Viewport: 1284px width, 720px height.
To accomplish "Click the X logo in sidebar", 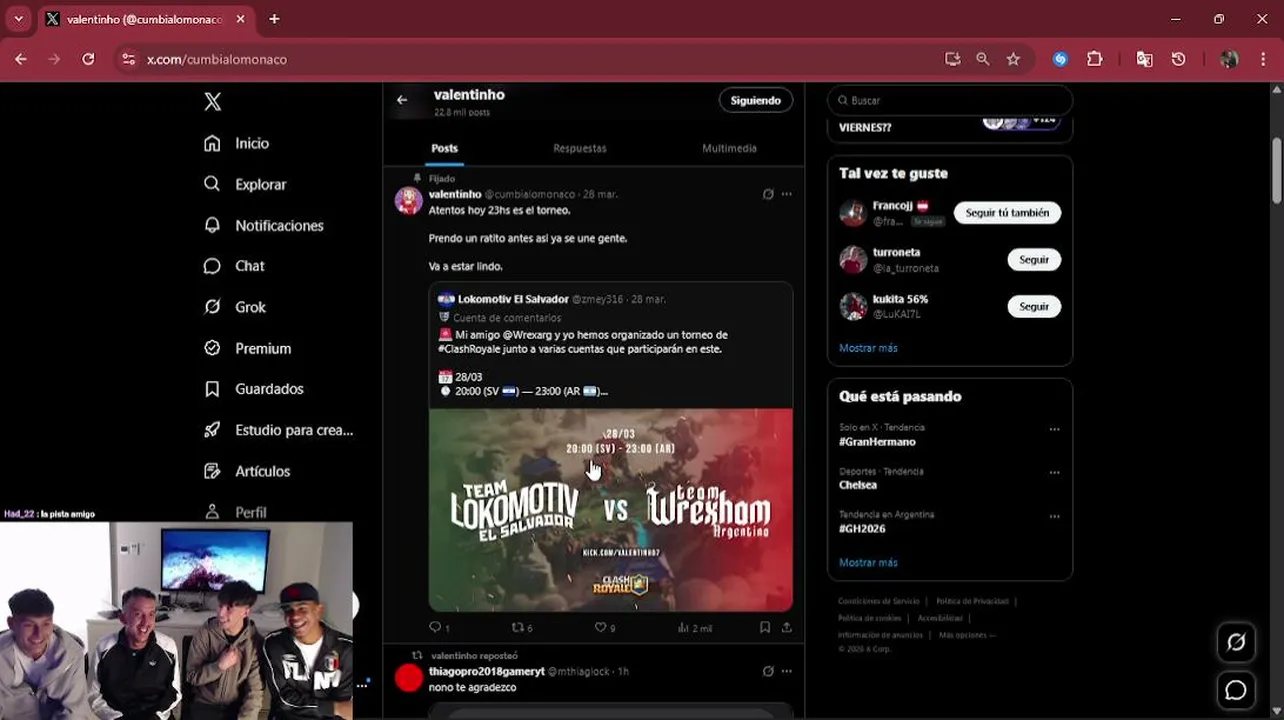I will [x=212, y=101].
